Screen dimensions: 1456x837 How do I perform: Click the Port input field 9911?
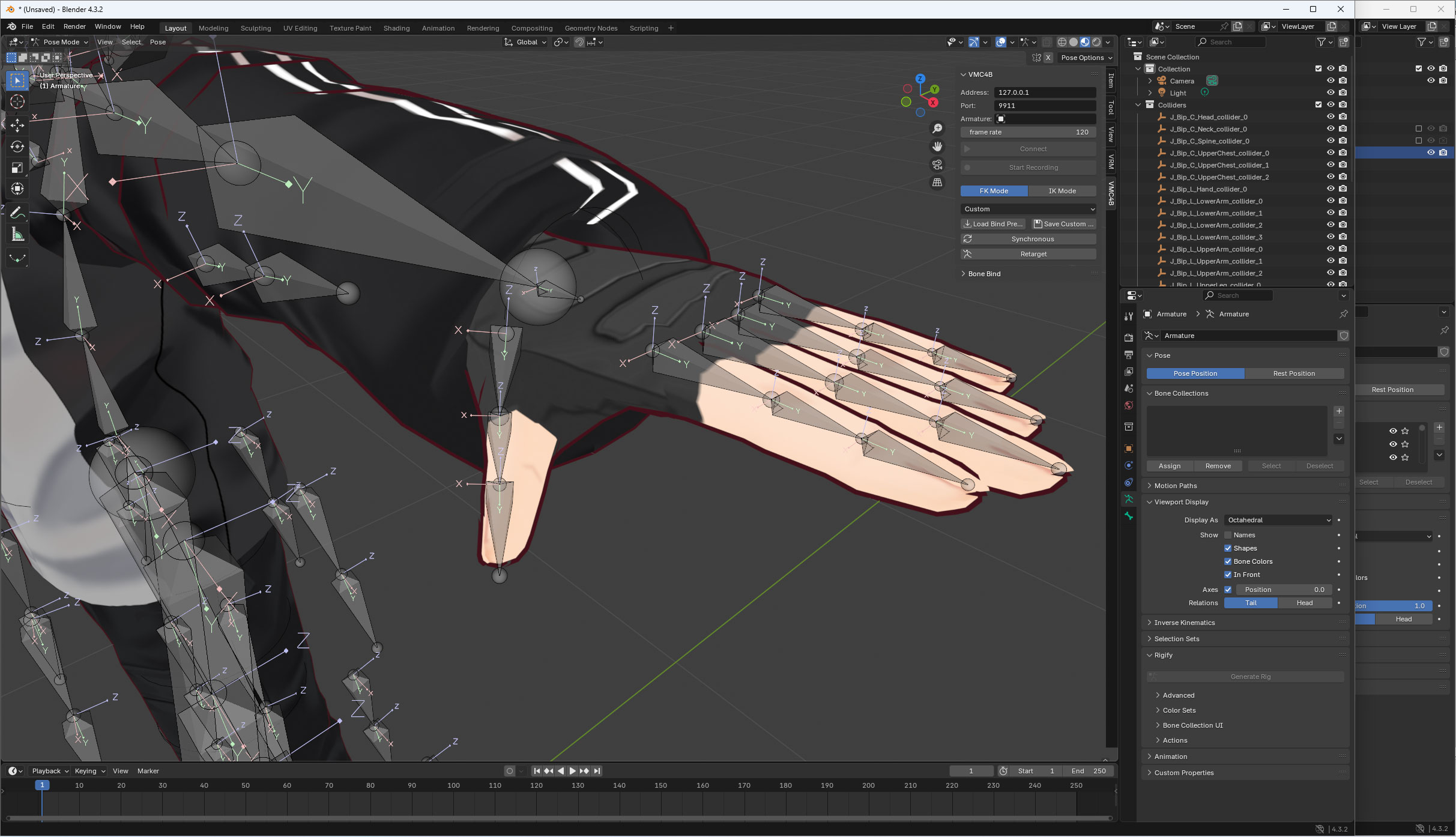pos(1045,106)
